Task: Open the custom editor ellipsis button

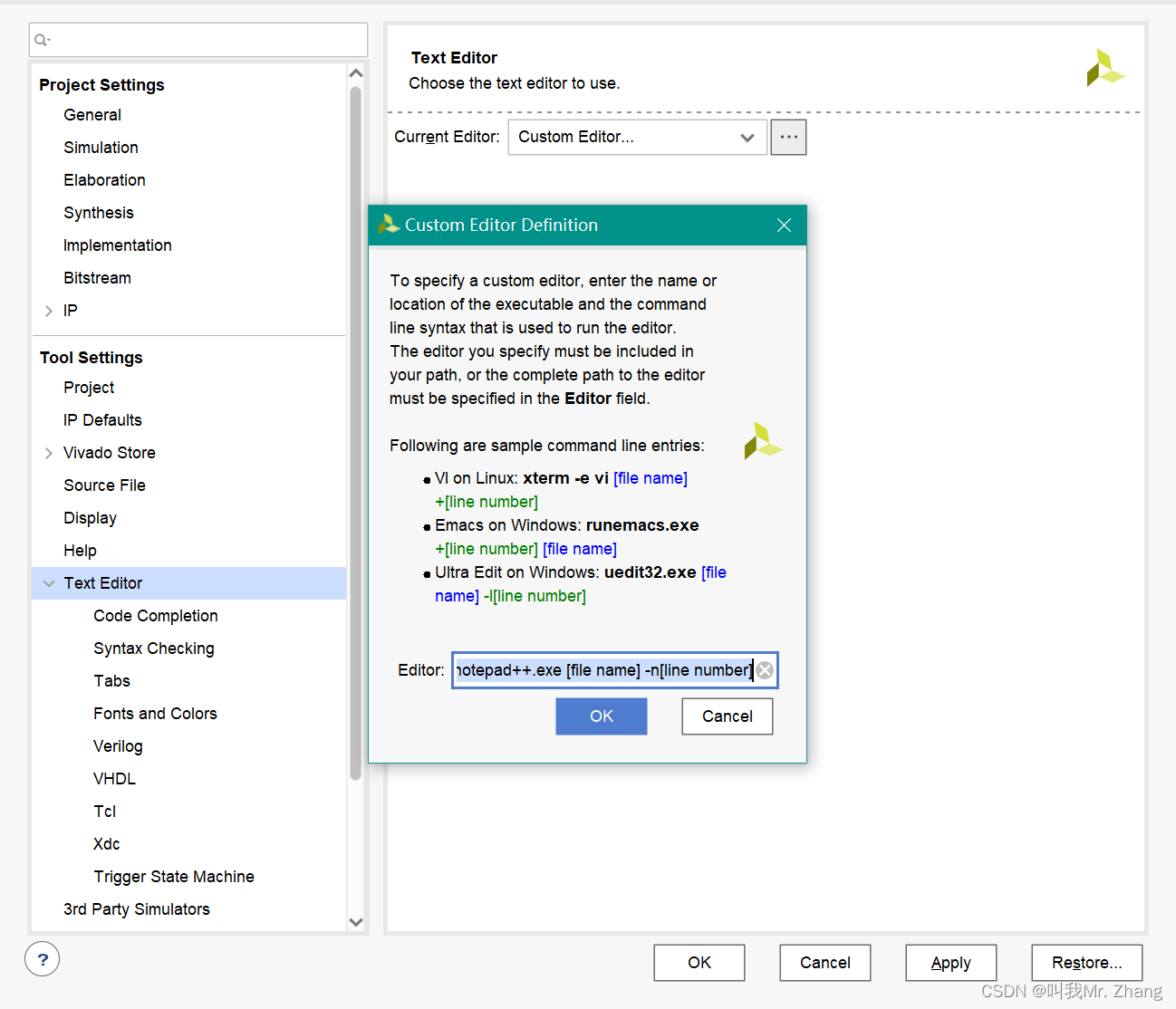Action: click(788, 137)
